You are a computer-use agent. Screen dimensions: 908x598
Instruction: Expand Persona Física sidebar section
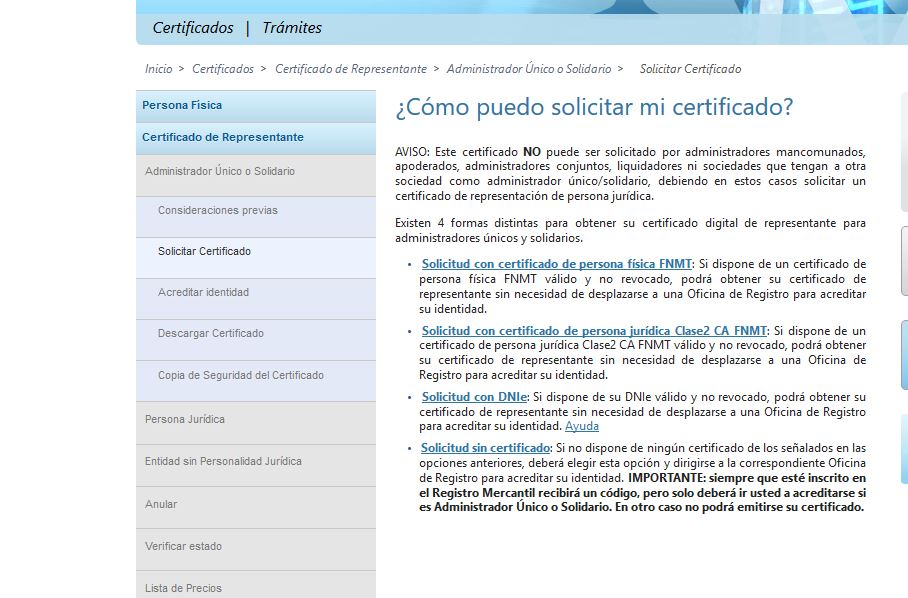[x=182, y=105]
